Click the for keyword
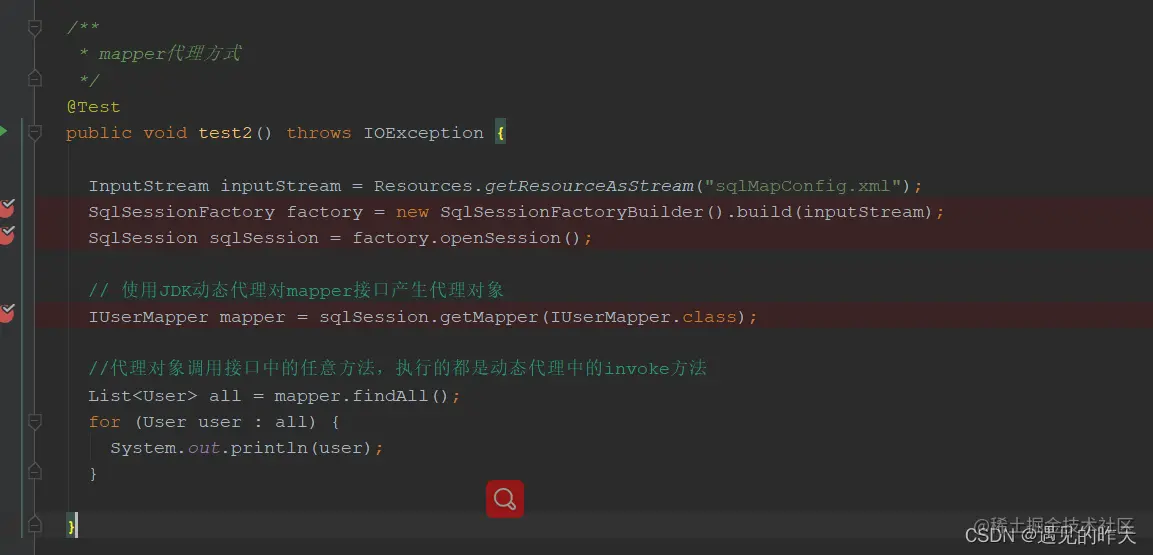 [x=104, y=422]
